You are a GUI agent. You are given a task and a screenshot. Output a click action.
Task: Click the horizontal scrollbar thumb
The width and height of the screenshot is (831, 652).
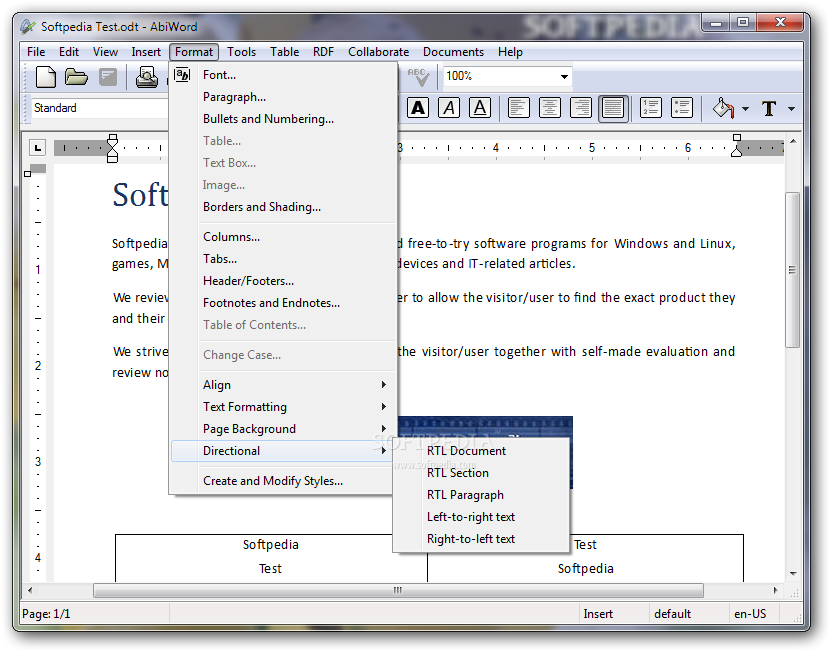pos(398,590)
